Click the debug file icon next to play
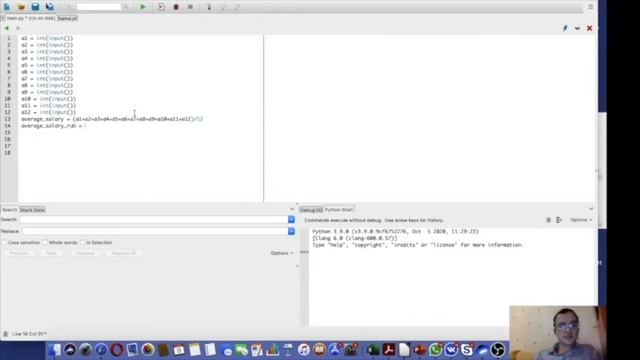This screenshot has height=360, width=640. pyautogui.click(x=162, y=7)
